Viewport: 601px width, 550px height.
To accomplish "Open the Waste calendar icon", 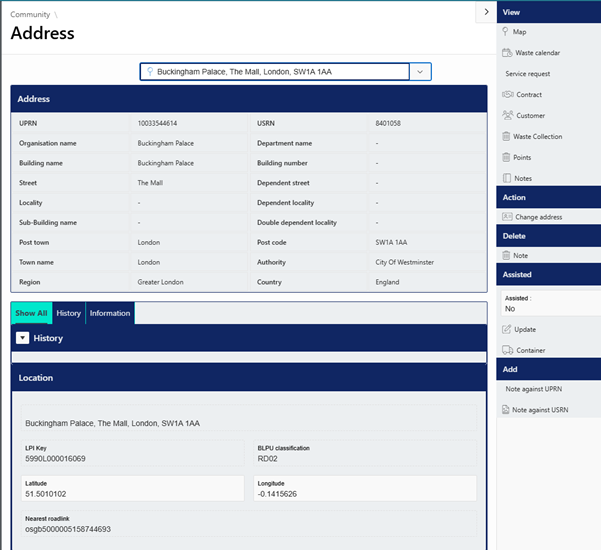I will pos(507,53).
